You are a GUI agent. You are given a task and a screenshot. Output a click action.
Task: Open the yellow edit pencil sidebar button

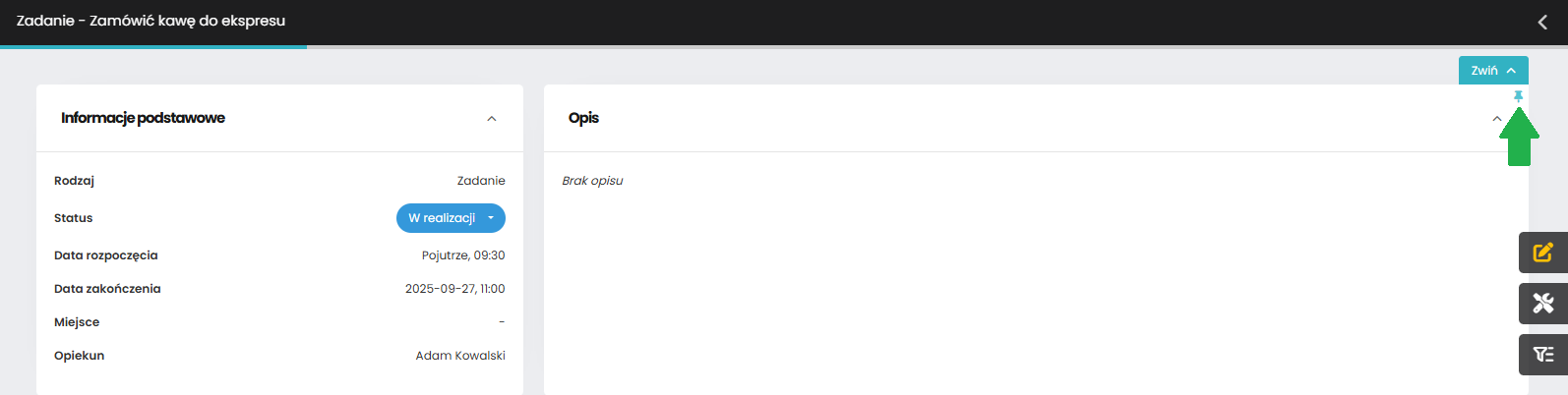[x=1543, y=253]
